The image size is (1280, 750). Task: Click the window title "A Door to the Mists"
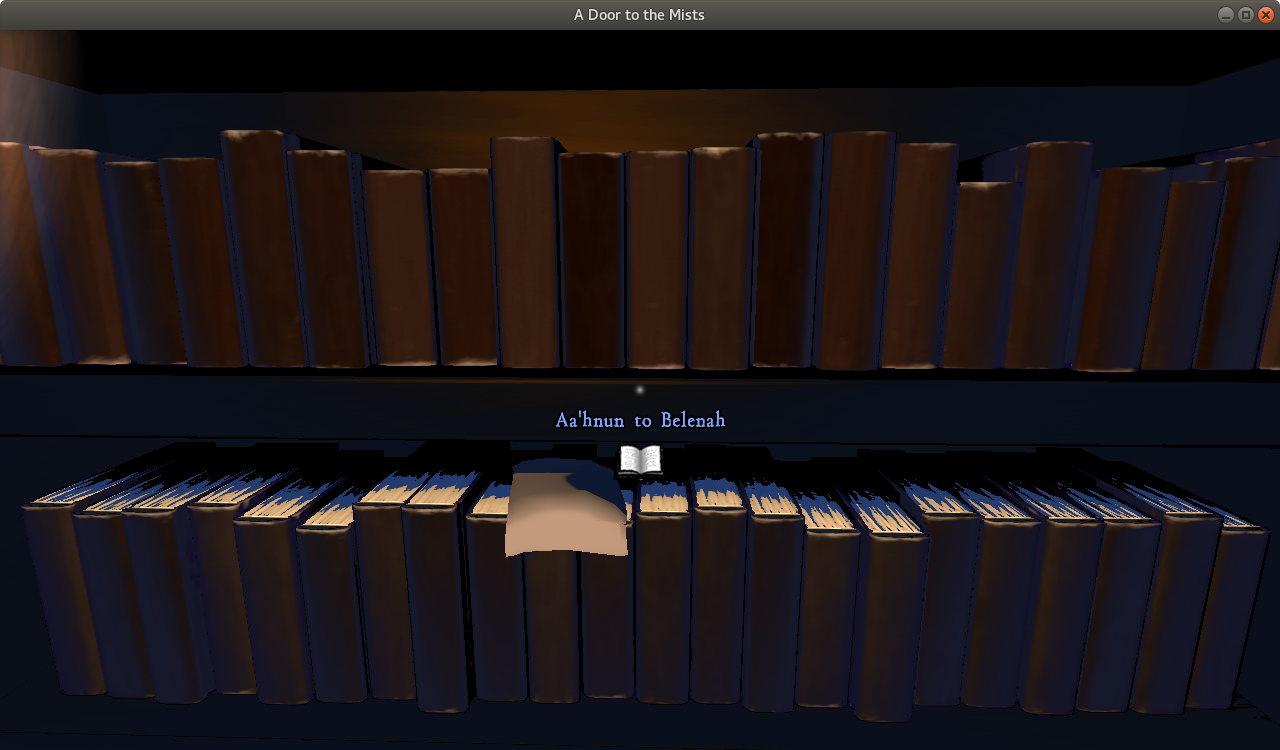[x=639, y=15]
